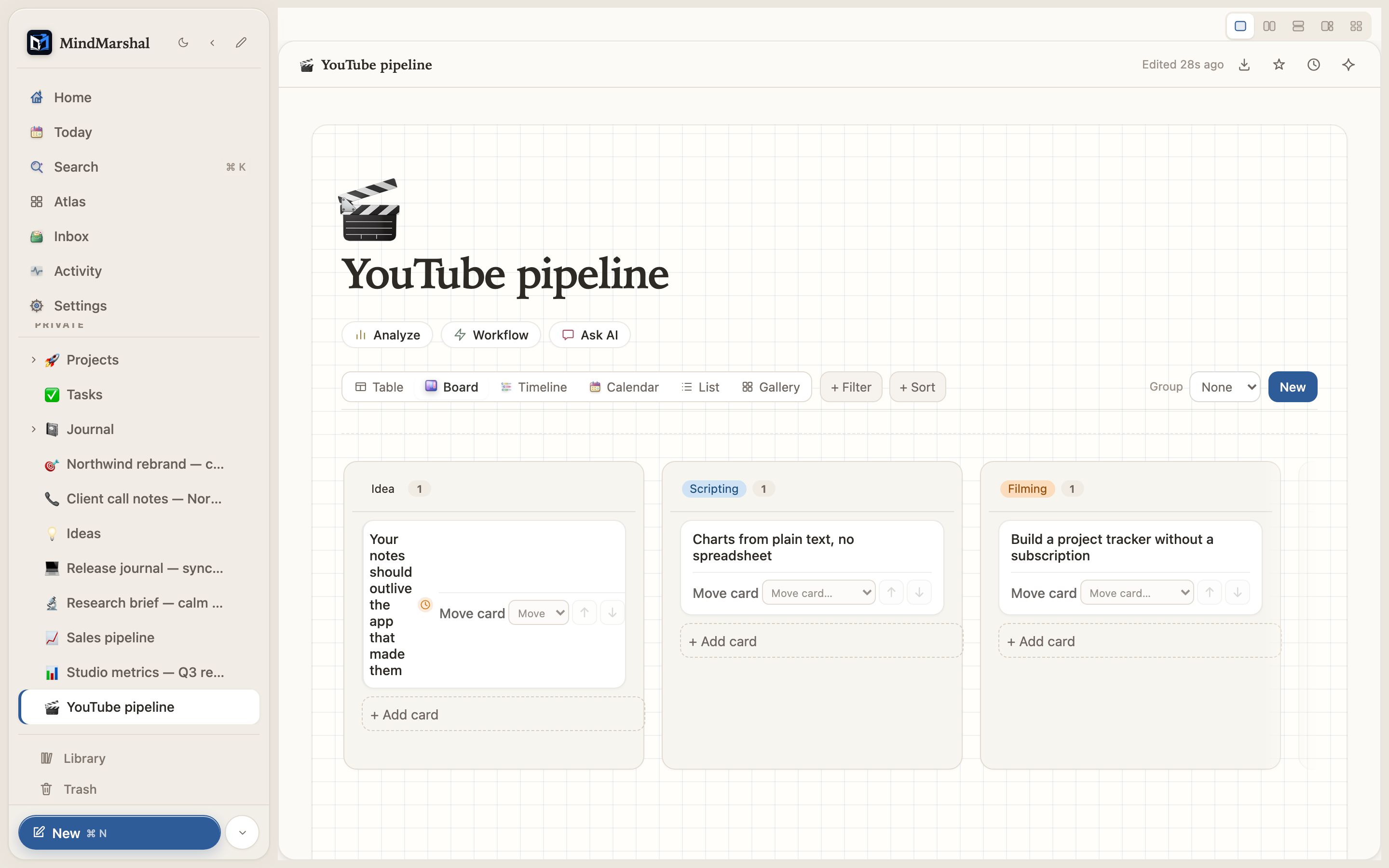Open the Tasks page
The width and height of the screenshot is (1389, 868).
[139, 395]
